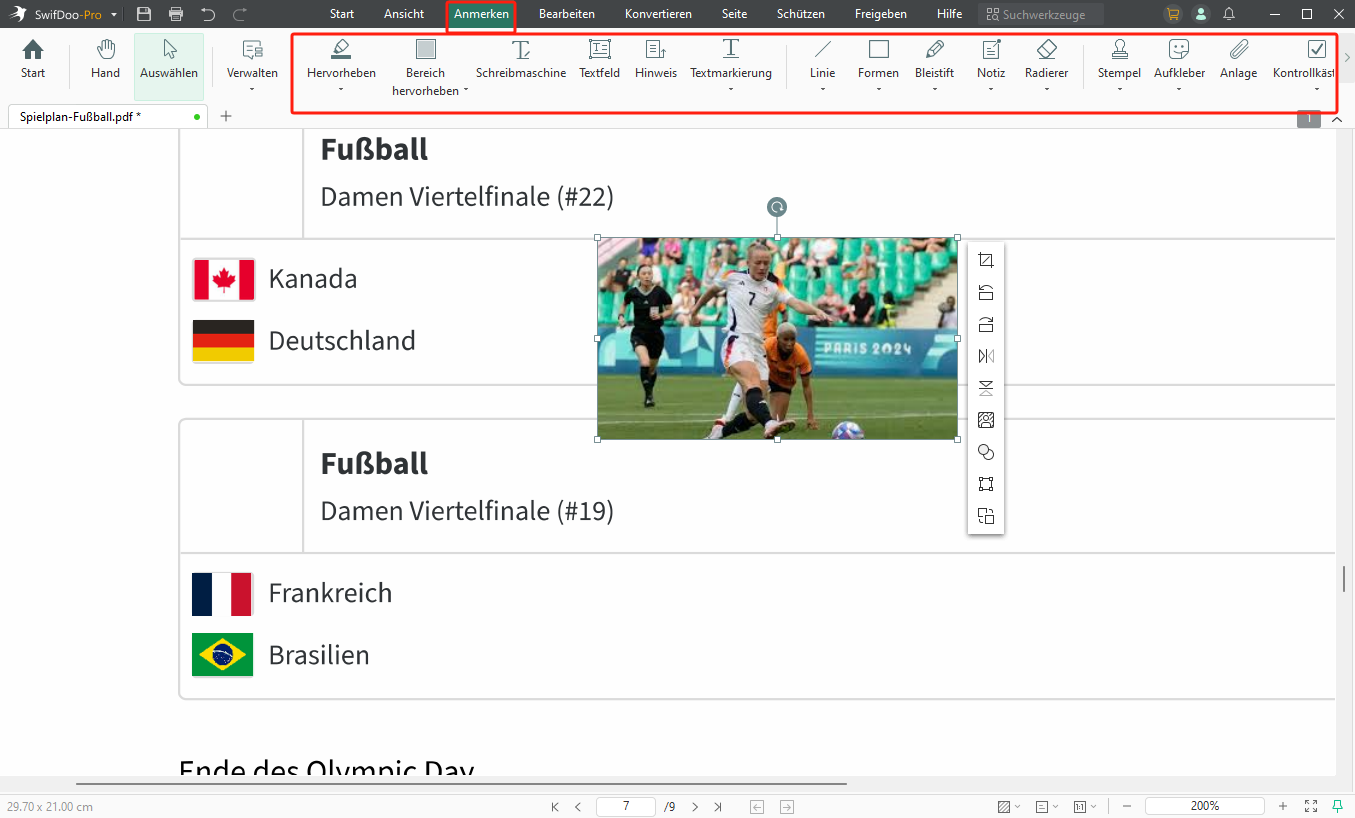Expand the Aufkleber sticker dropdown

pos(1179,90)
